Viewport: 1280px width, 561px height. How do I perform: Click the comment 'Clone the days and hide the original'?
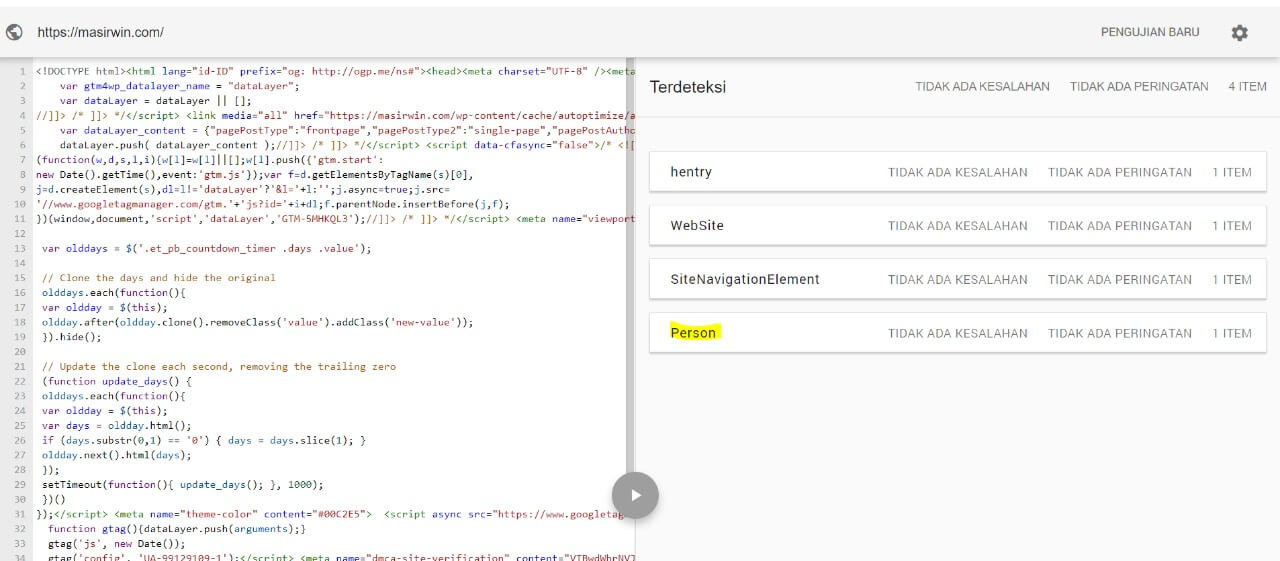tap(158, 278)
